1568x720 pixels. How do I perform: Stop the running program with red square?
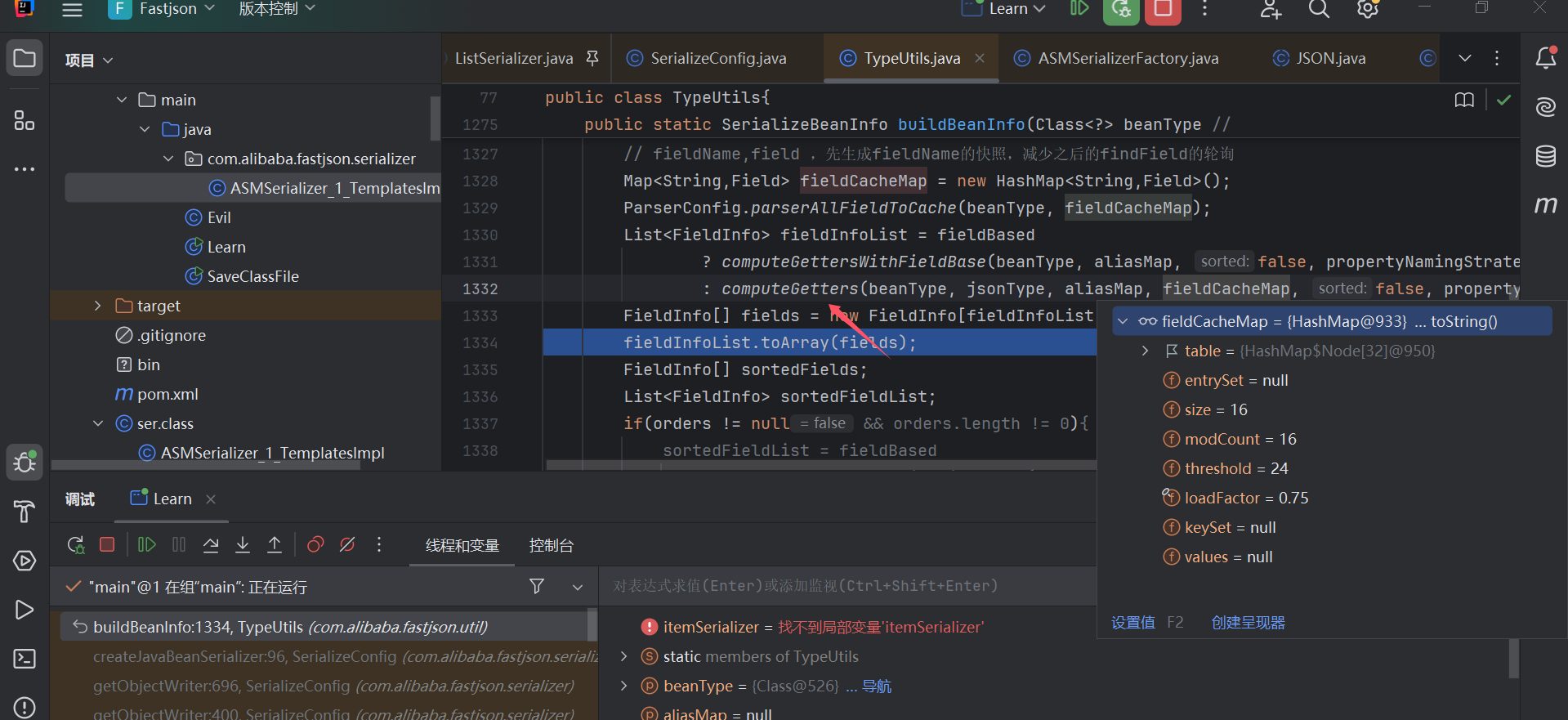coord(1163,10)
